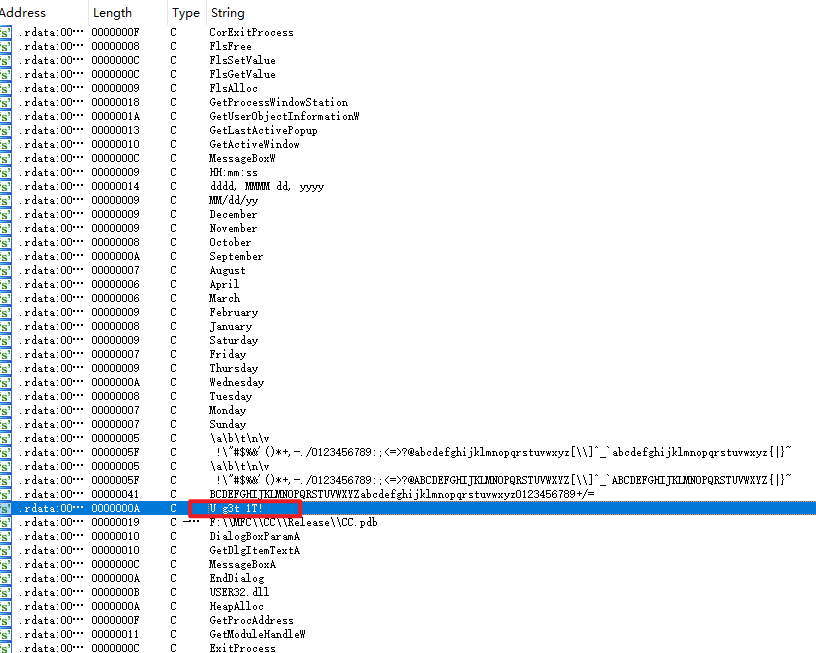Click length value 00000041 of base64 alphabet row
816x653 pixels.
tap(115, 494)
